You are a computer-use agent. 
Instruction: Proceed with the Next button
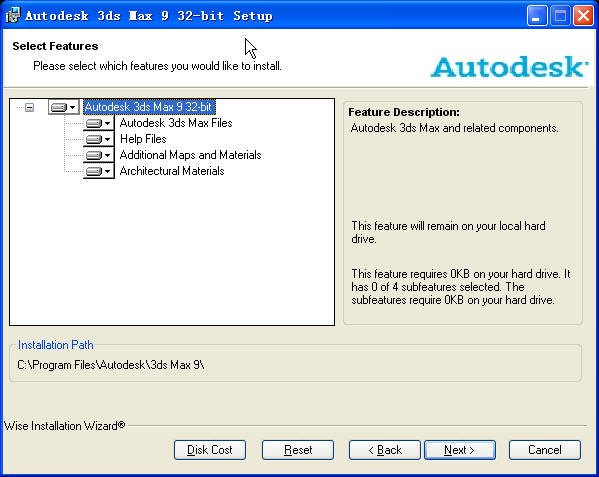tap(460, 450)
